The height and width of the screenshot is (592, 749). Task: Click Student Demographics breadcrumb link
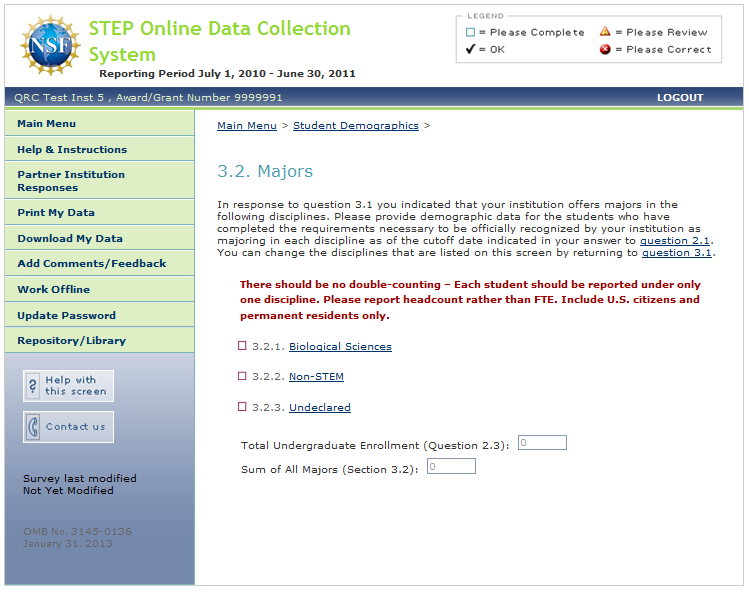(355, 126)
